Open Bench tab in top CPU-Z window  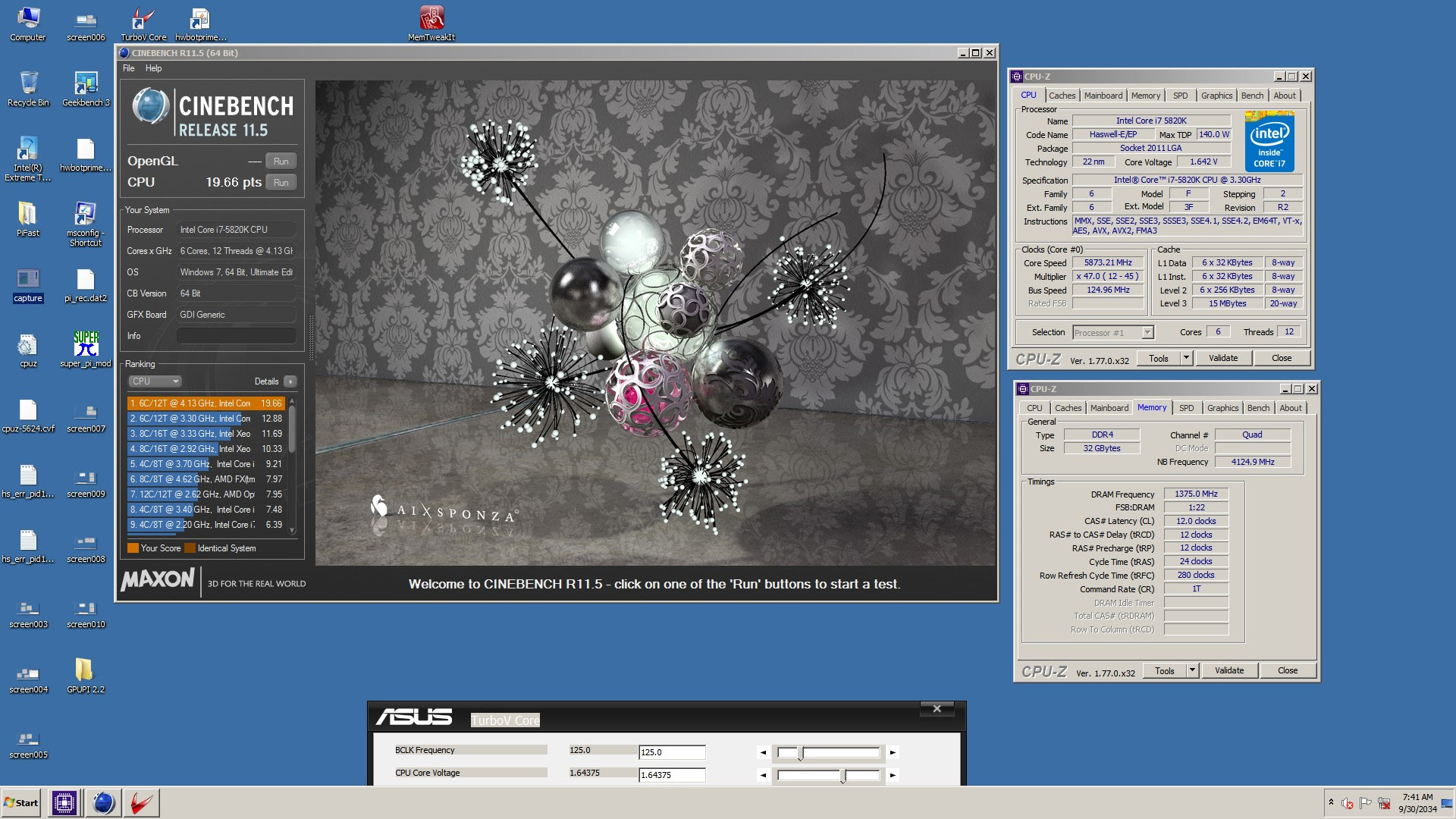1252,96
